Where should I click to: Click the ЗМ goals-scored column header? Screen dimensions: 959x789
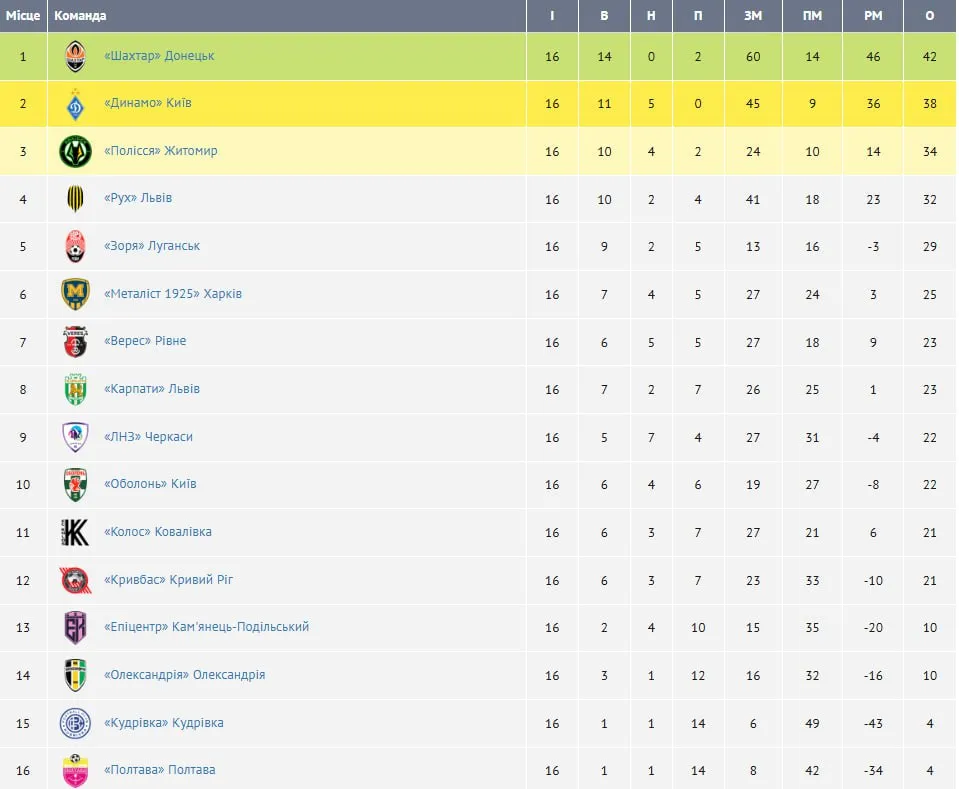[753, 16]
